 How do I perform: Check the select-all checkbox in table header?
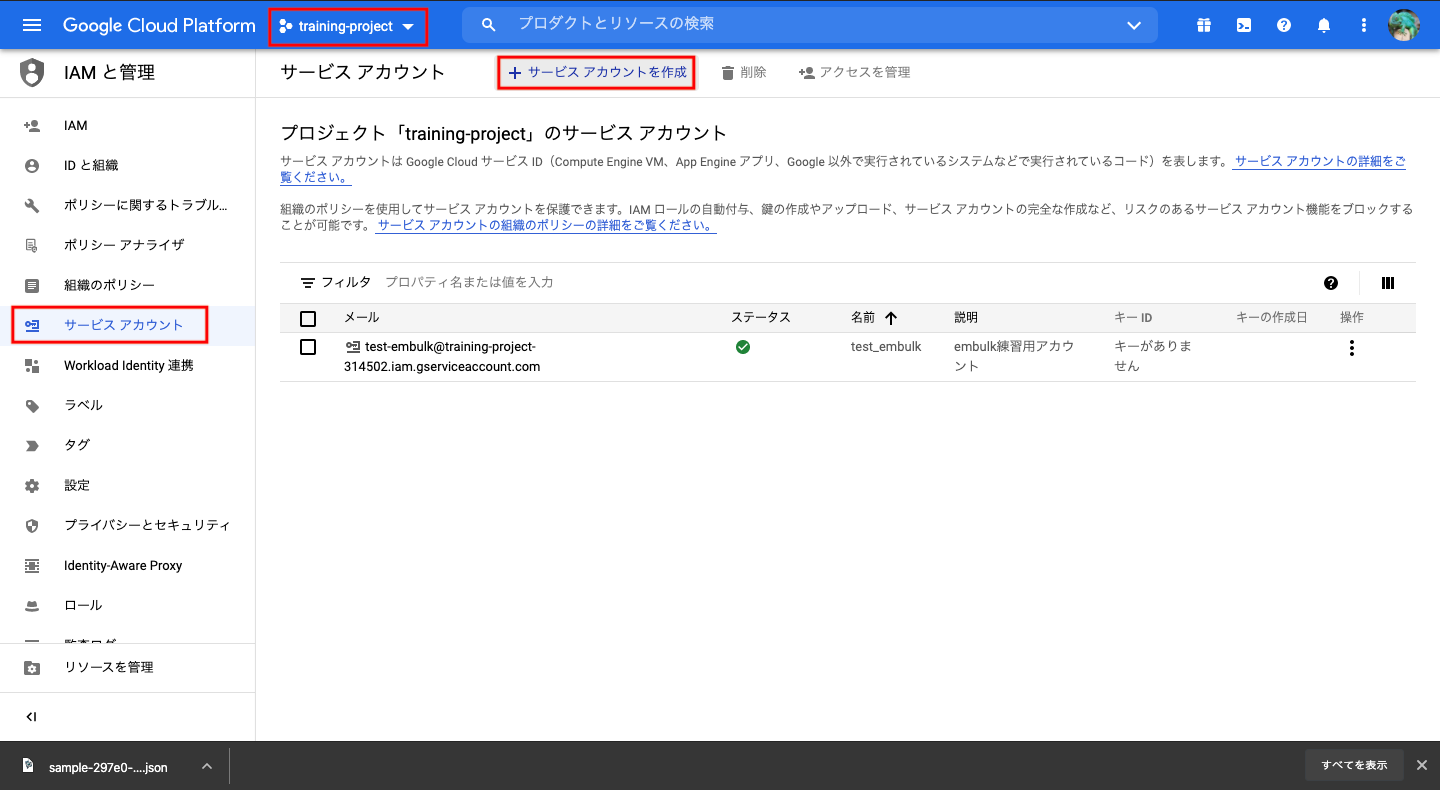pos(308,318)
